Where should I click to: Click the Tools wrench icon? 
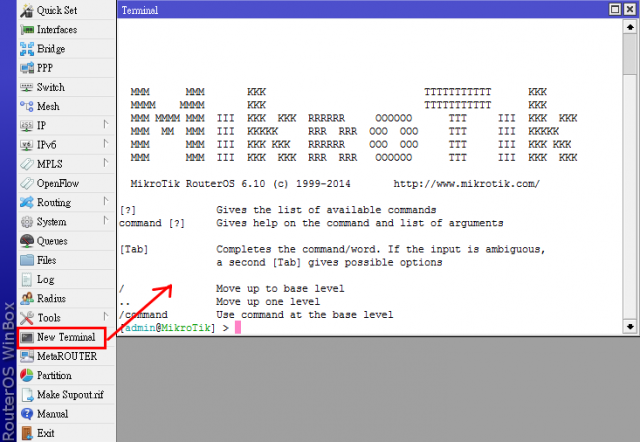pyautogui.click(x=27, y=318)
